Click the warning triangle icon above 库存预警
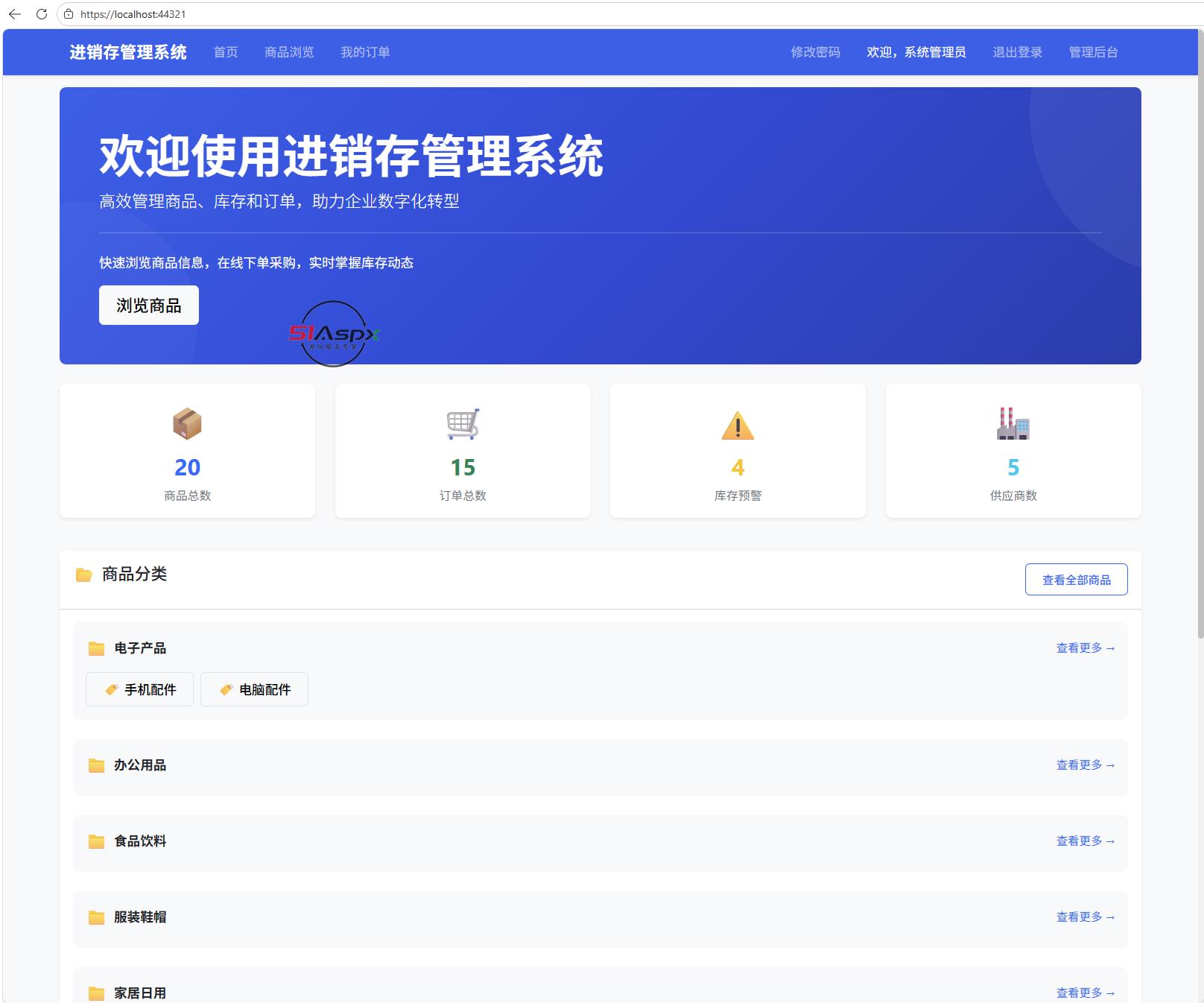The height and width of the screenshot is (1003, 1204). [x=738, y=425]
